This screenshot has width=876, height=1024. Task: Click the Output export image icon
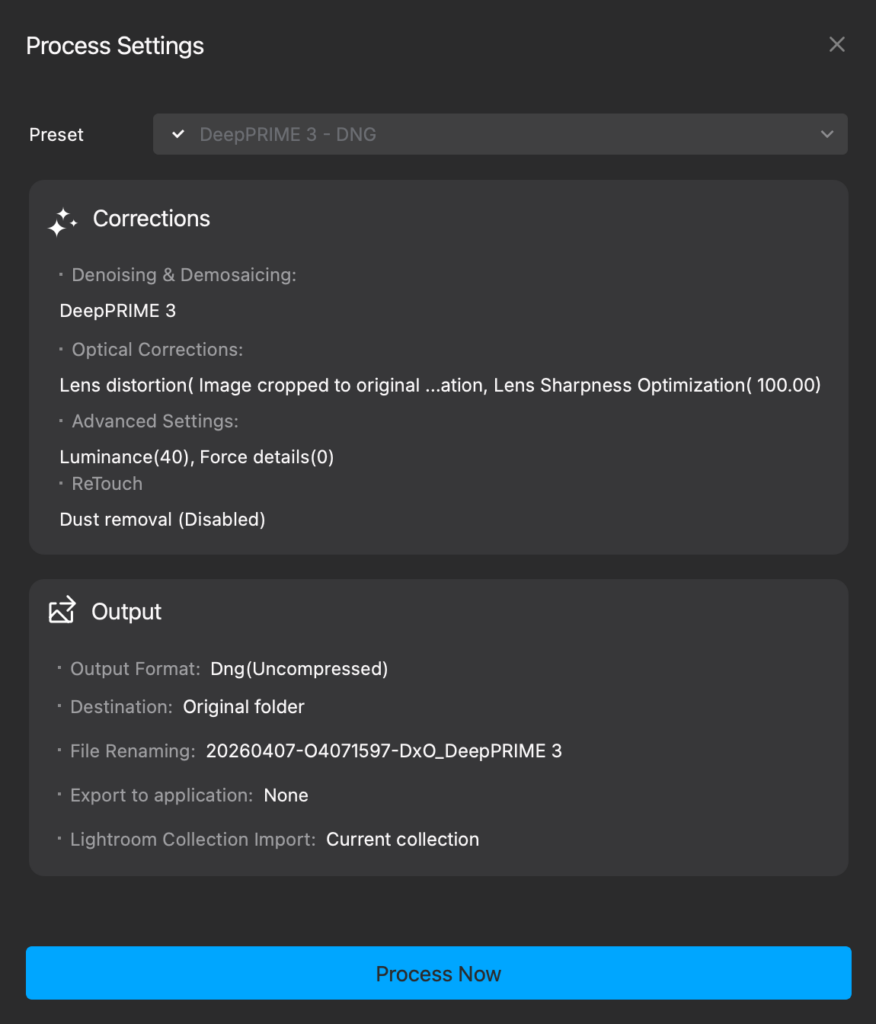(x=62, y=610)
